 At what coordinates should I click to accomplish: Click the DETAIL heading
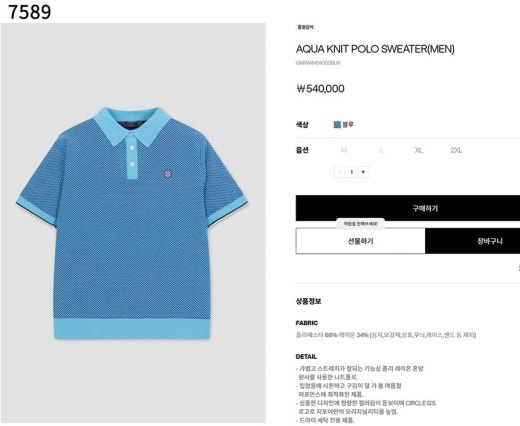pos(306,357)
